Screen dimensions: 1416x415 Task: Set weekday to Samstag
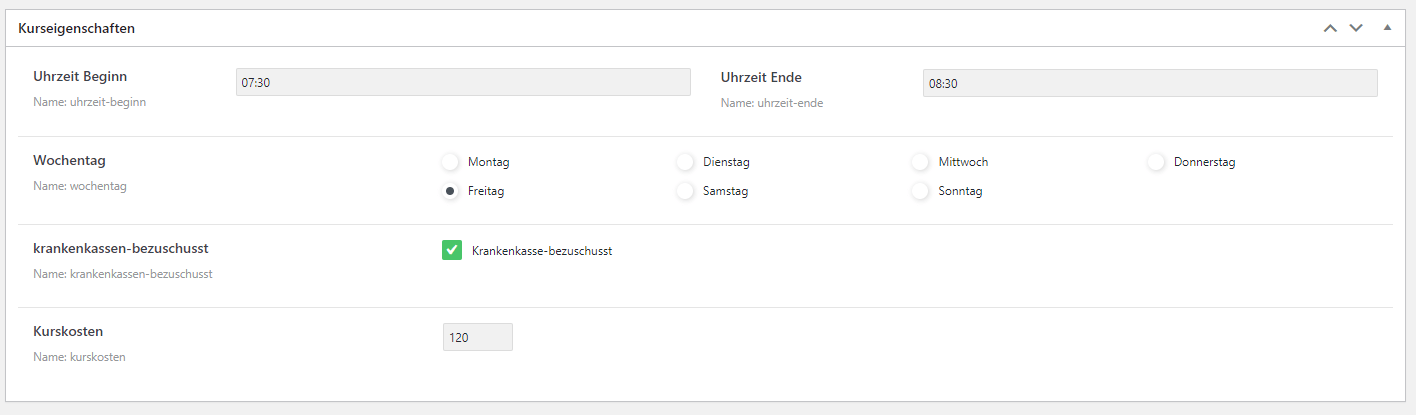pyautogui.click(x=685, y=191)
